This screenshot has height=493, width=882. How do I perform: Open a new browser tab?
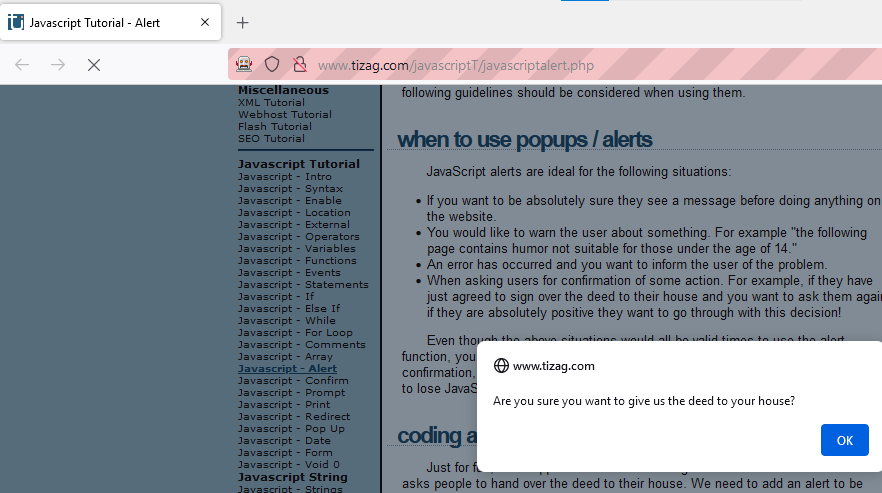[x=242, y=23]
